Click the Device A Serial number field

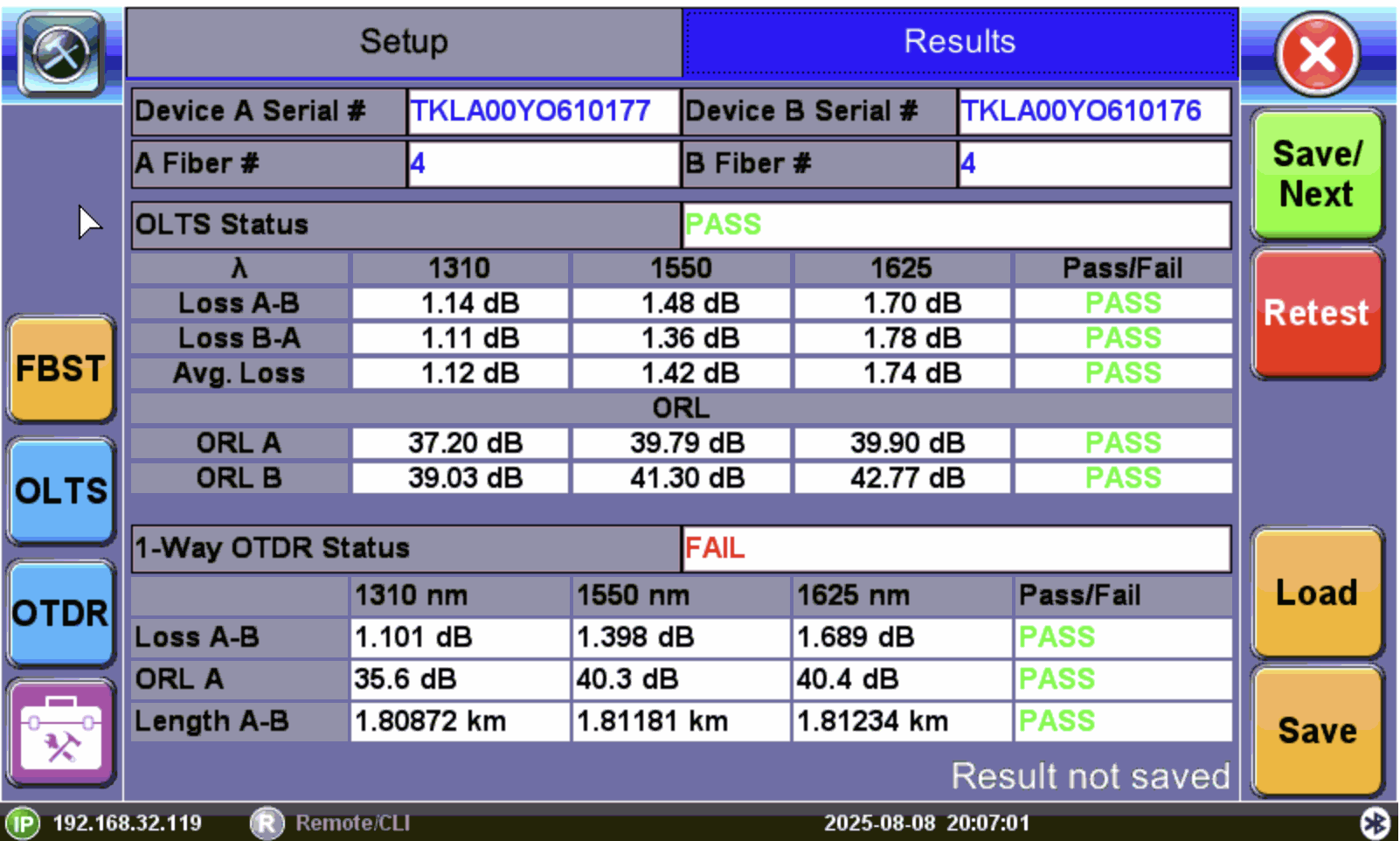click(543, 112)
